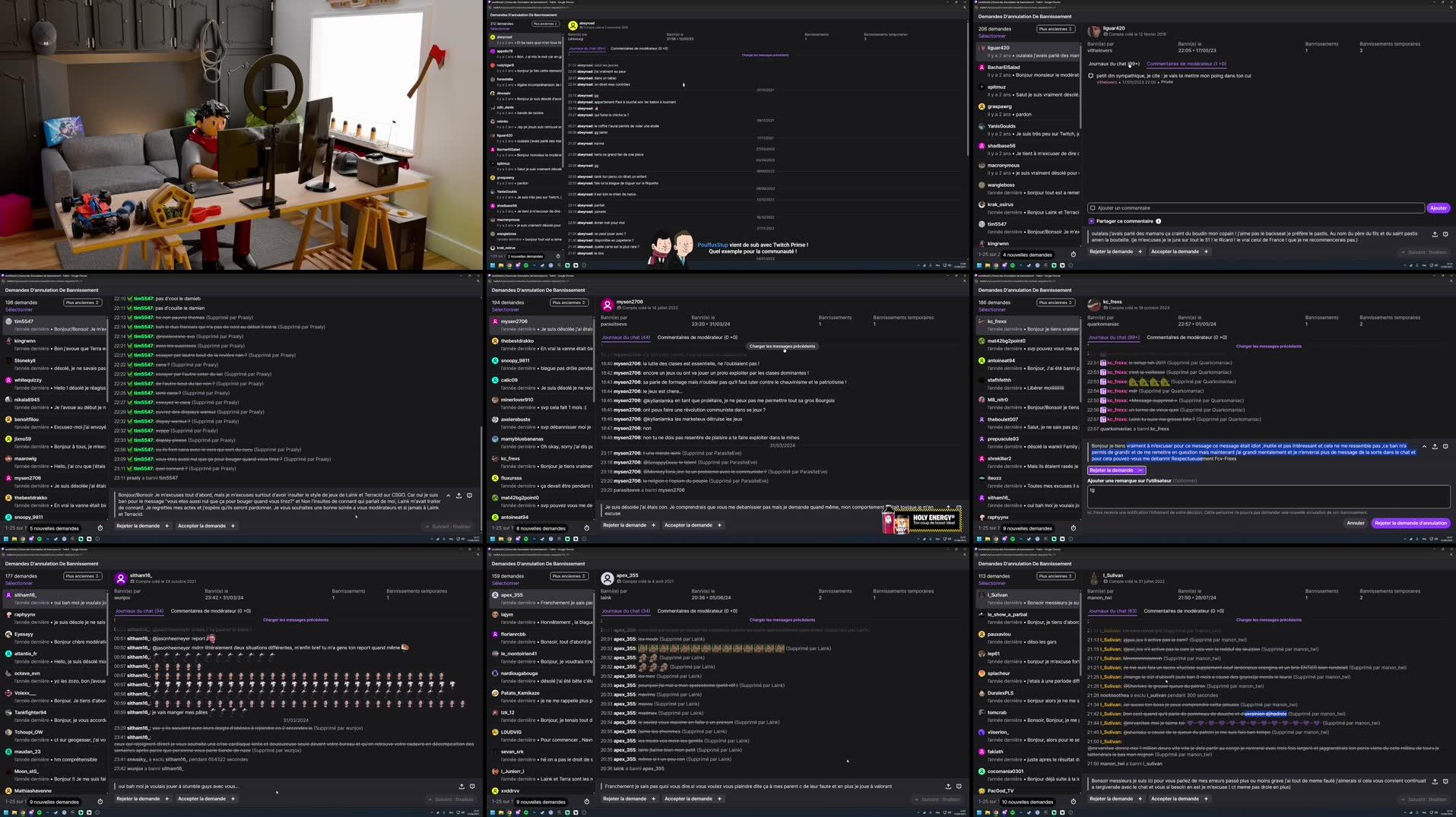Image resolution: width=1456 pixels, height=817 pixels.
Task: Open Commentaires de modérateur tab for sitham16_
Action: [x=211, y=611]
